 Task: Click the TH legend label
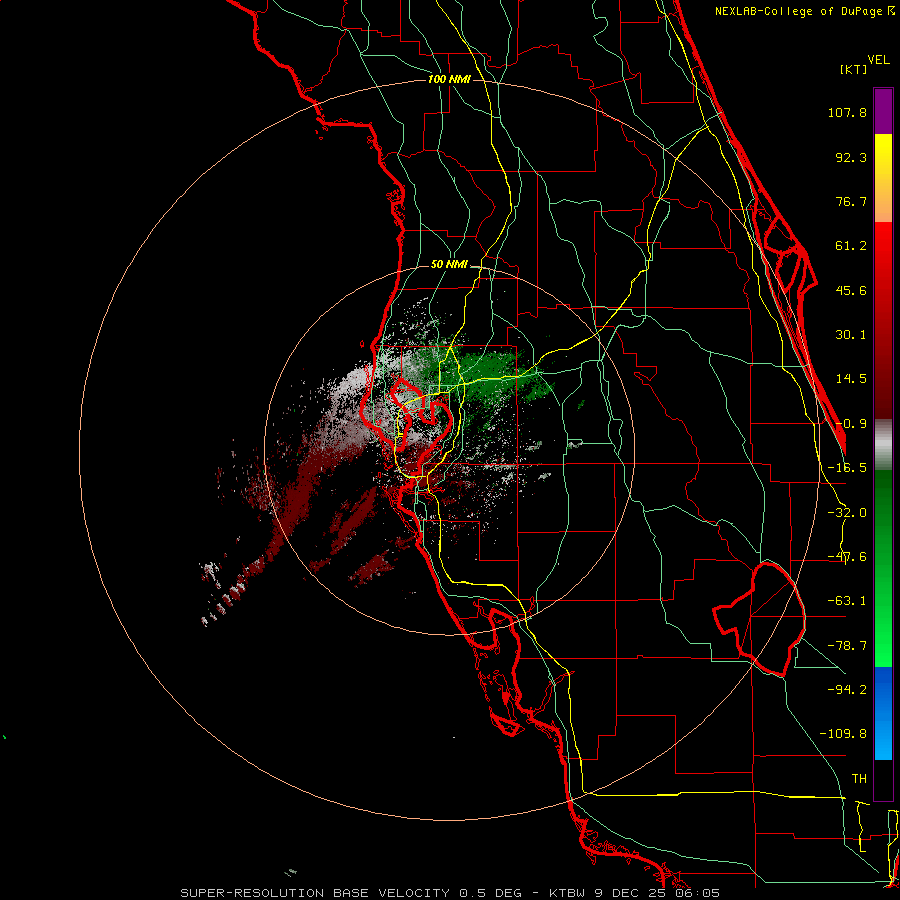tap(859, 778)
